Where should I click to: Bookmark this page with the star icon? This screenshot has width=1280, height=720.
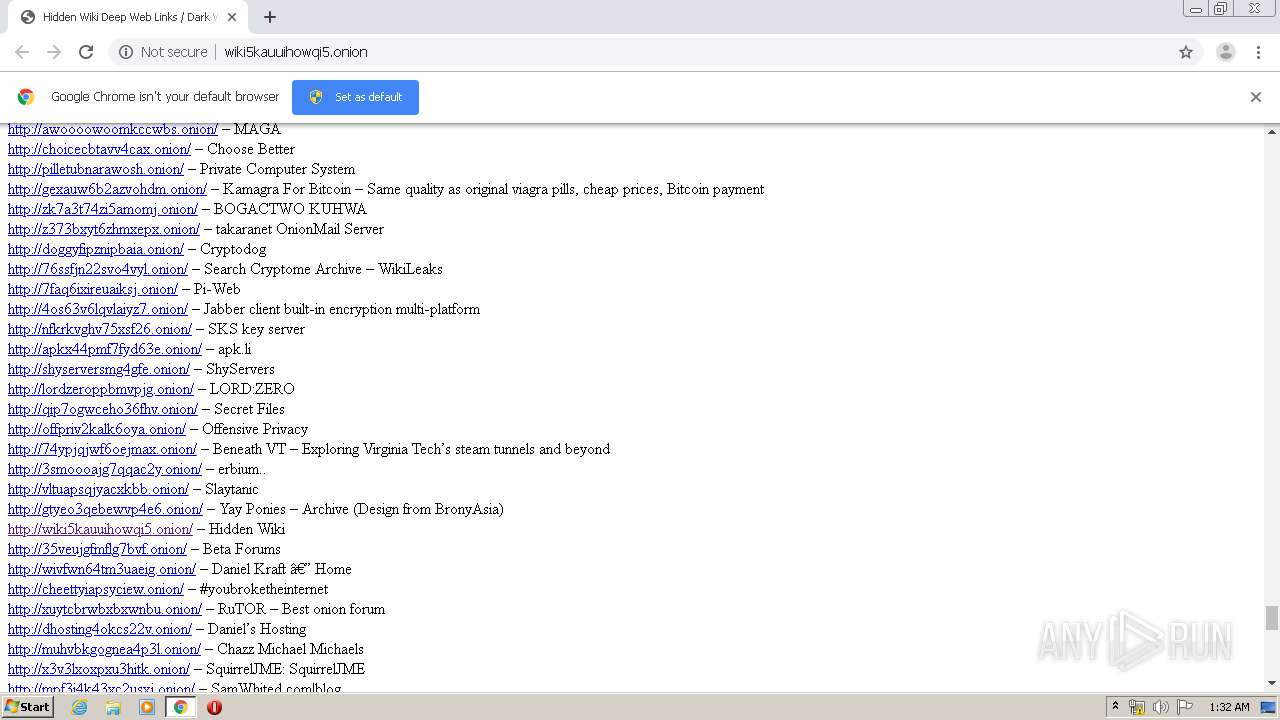[x=1186, y=52]
